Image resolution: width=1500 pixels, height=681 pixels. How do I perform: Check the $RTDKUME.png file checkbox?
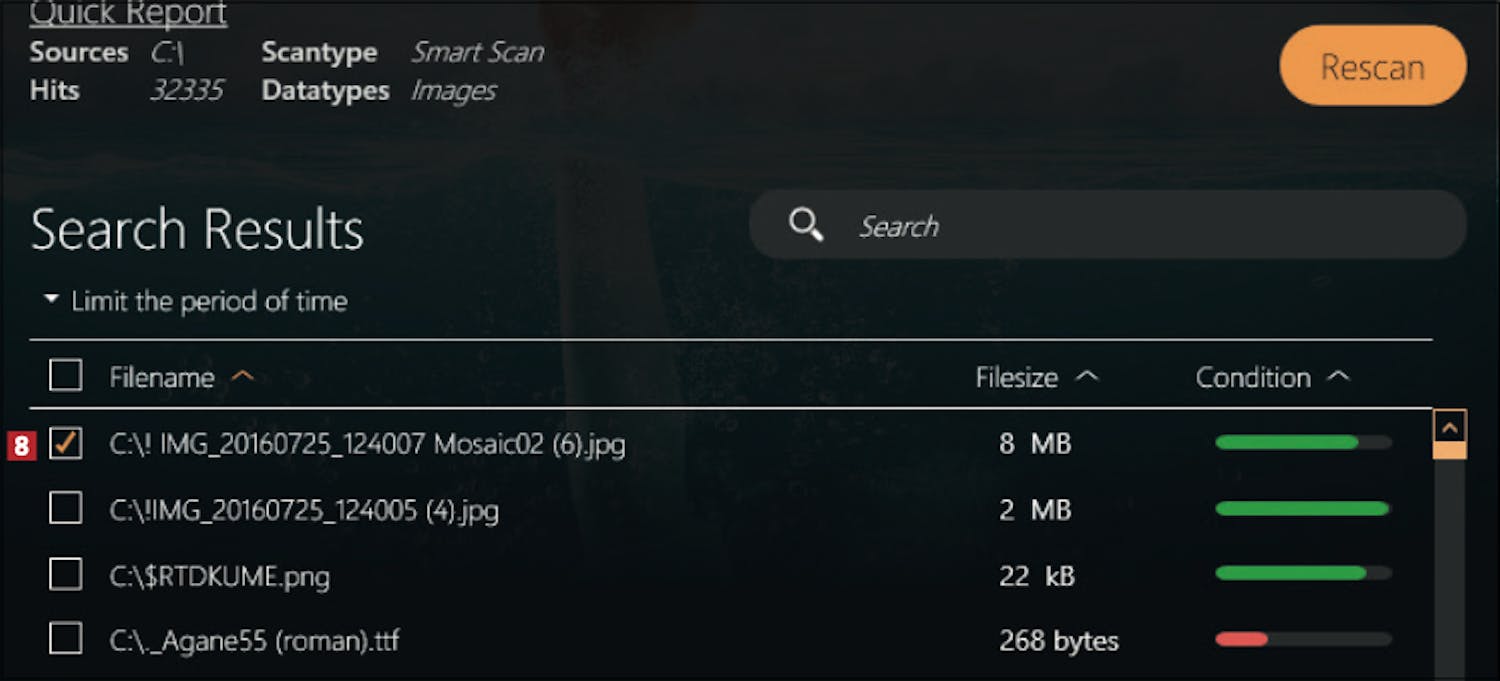pyautogui.click(x=66, y=575)
